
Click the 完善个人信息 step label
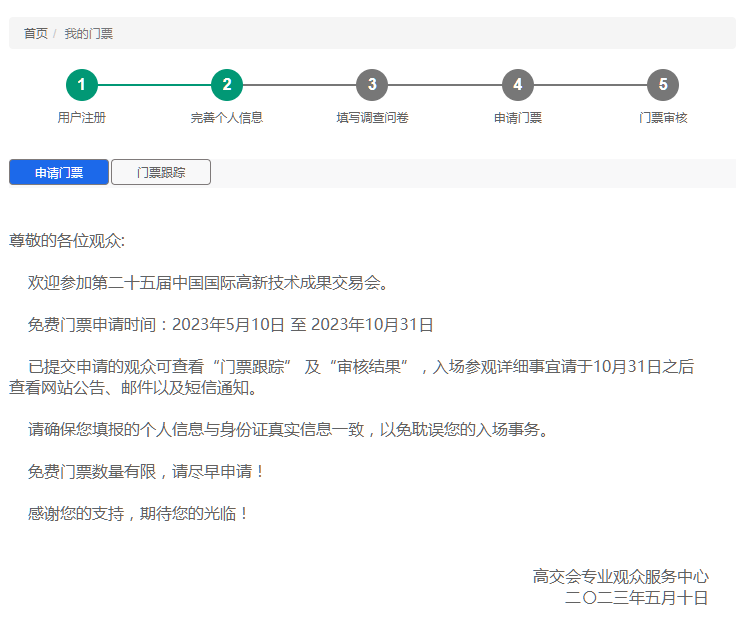coord(227,118)
